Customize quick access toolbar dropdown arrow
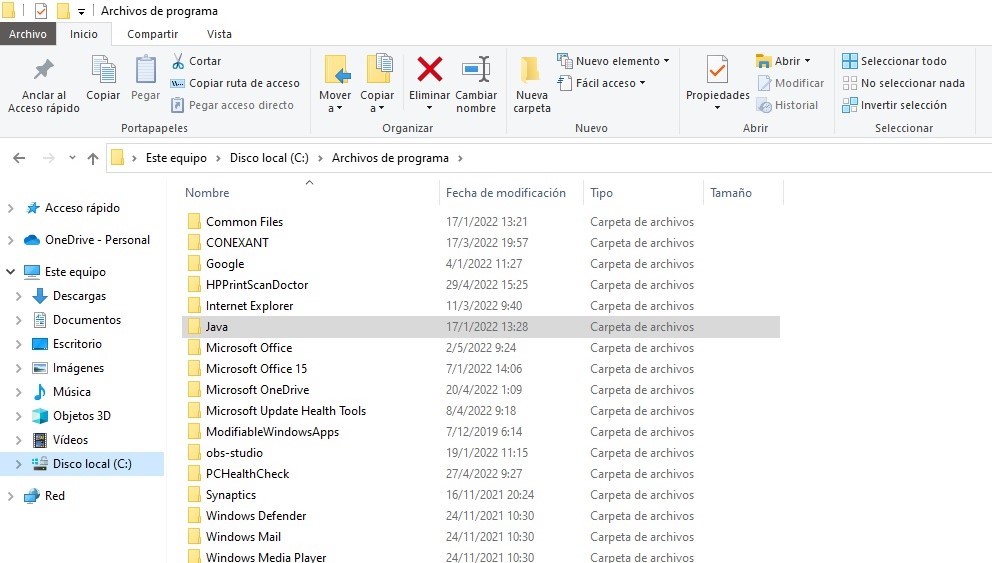992x563 pixels. coord(81,11)
